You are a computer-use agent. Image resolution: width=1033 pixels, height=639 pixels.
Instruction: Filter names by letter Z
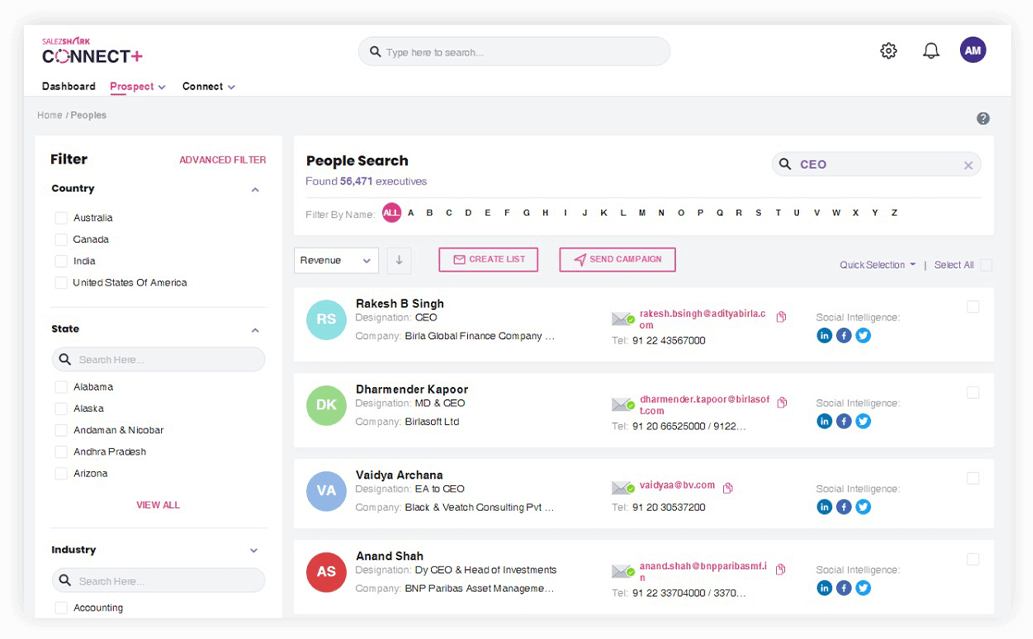(894, 213)
